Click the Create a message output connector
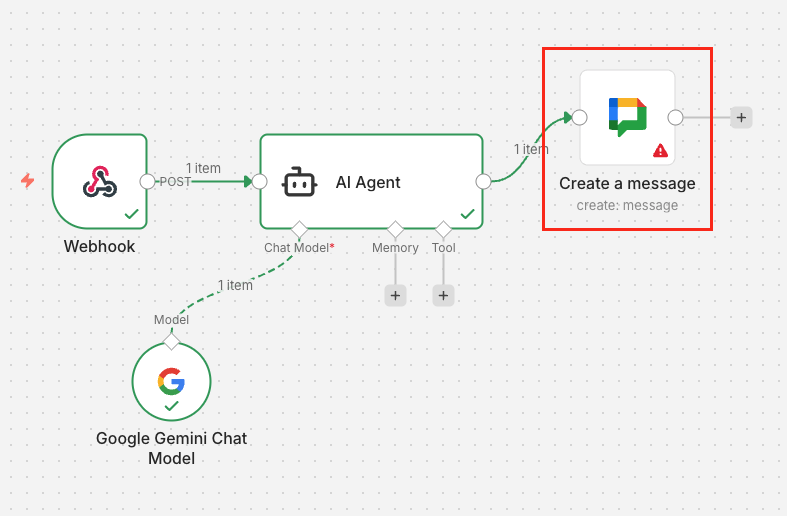Image resolution: width=787 pixels, height=516 pixels. 675,117
